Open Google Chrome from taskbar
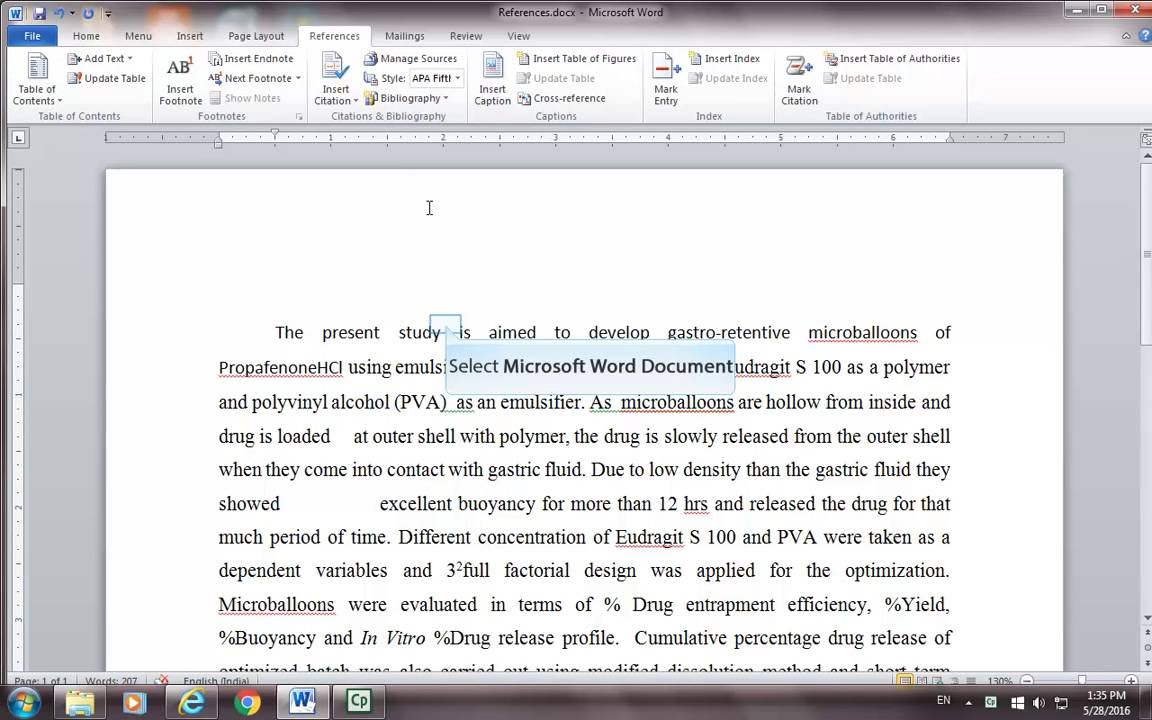1152x720 pixels. click(x=247, y=702)
